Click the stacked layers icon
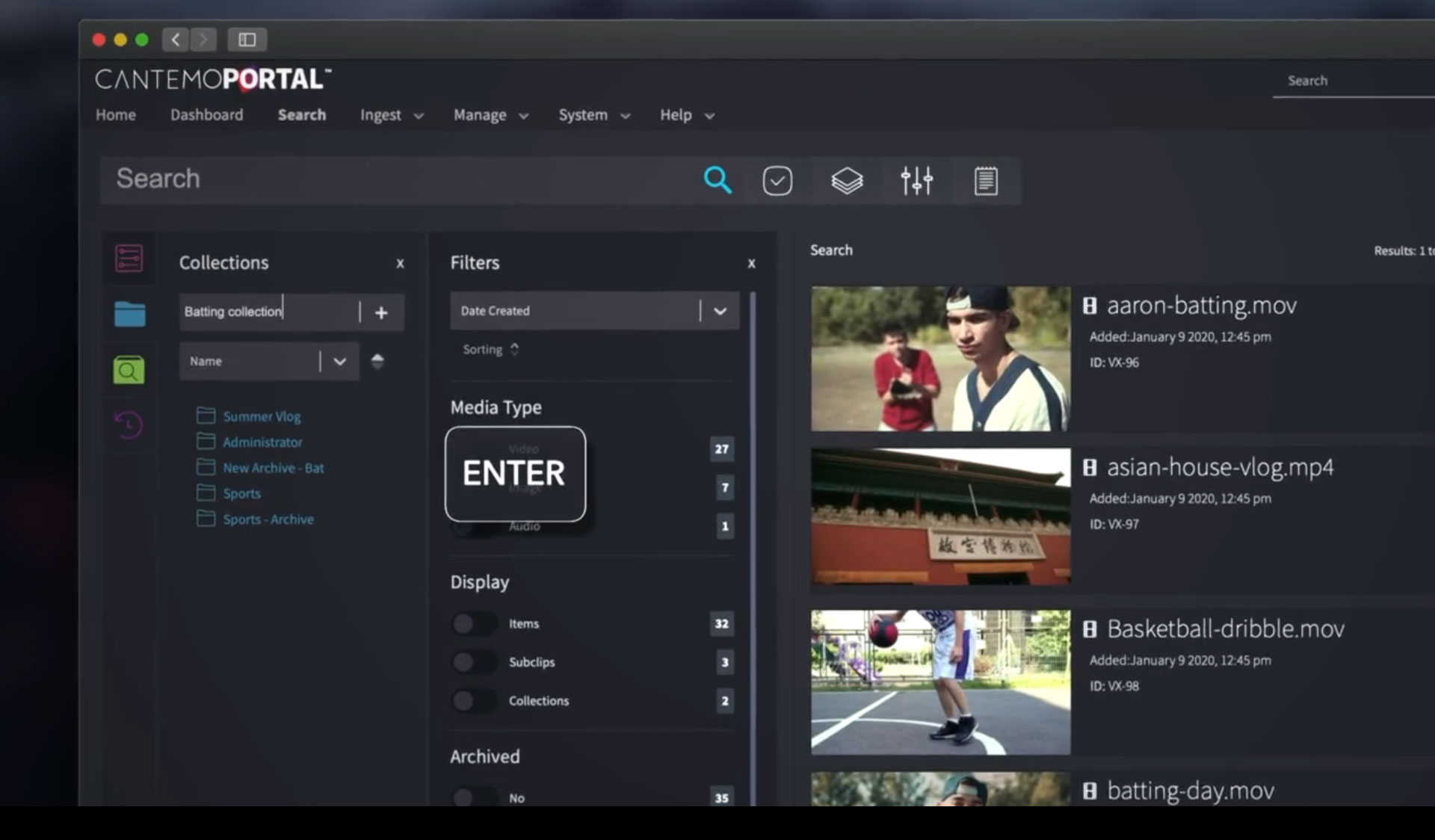Screen dimensions: 1435x840 pos(847,181)
